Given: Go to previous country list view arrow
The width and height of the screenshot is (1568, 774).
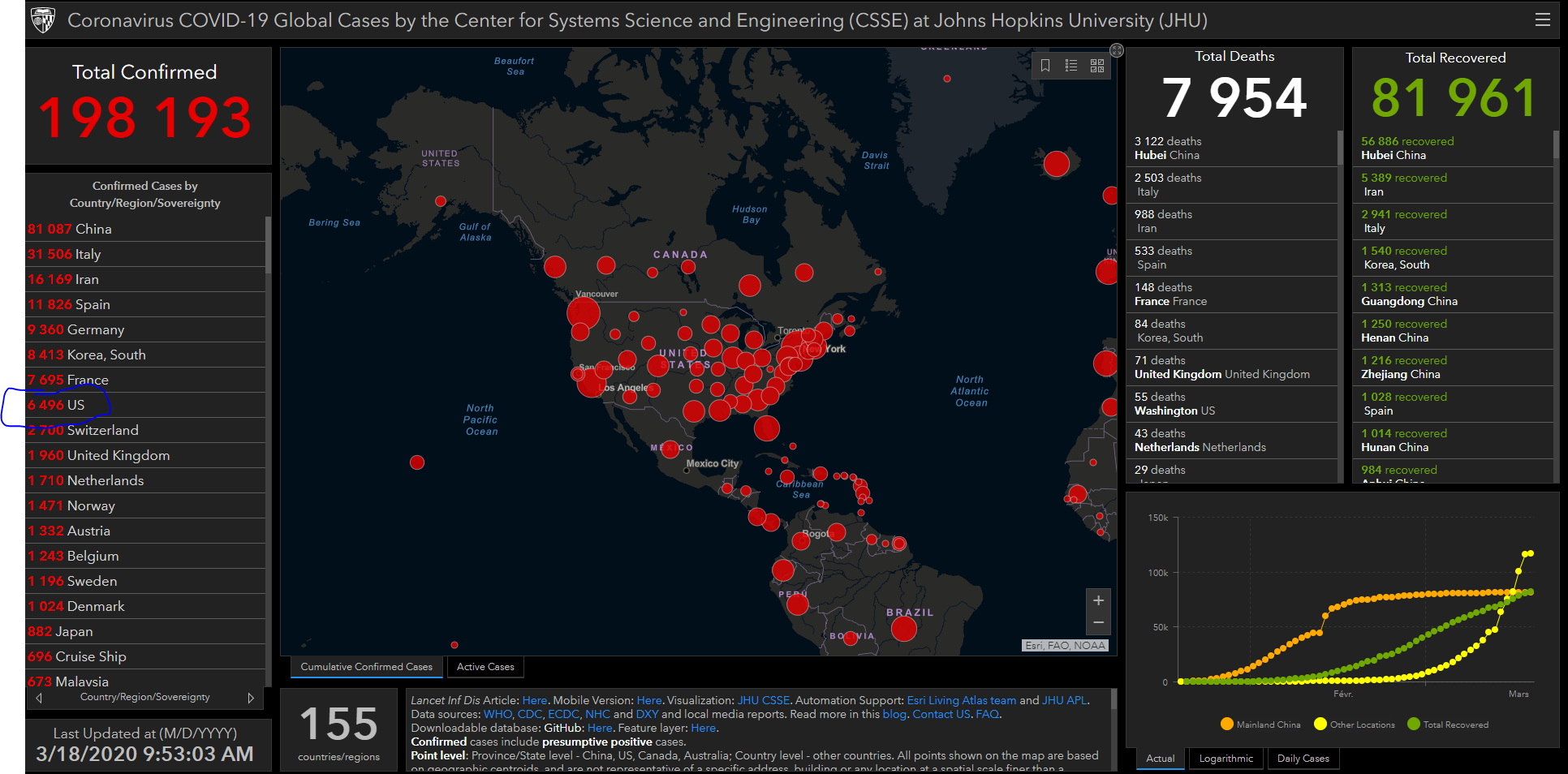Looking at the screenshot, I should [x=39, y=698].
